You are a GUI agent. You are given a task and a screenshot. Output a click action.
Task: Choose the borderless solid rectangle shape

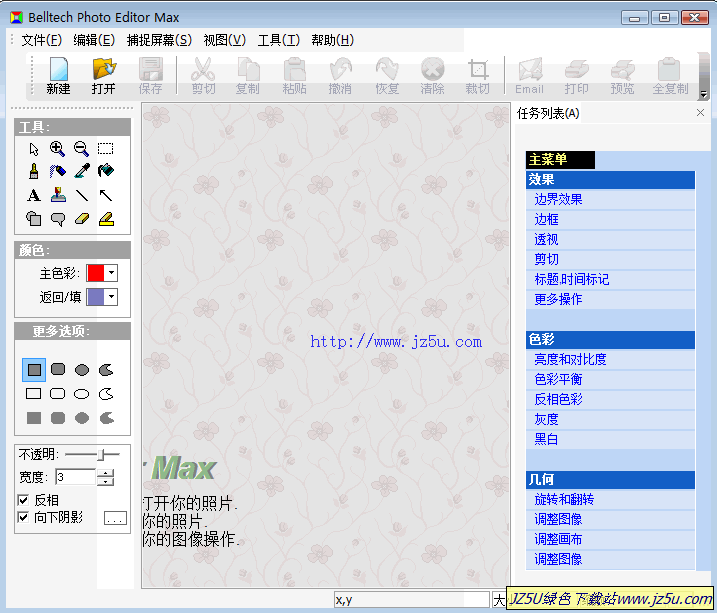coord(34,418)
